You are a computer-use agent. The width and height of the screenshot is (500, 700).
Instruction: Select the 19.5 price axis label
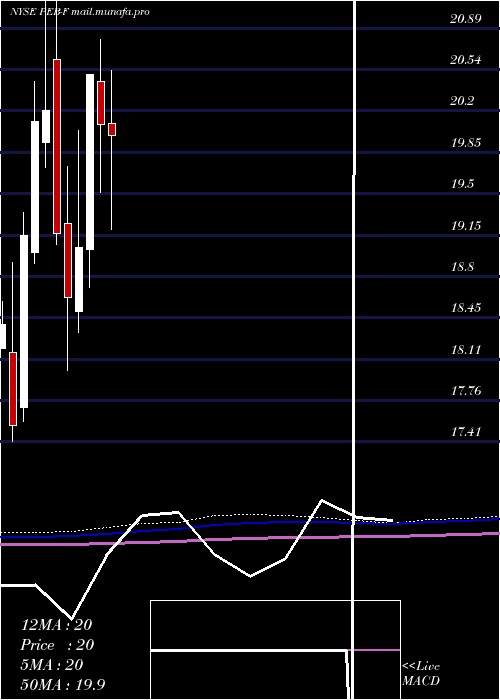click(x=462, y=184)
